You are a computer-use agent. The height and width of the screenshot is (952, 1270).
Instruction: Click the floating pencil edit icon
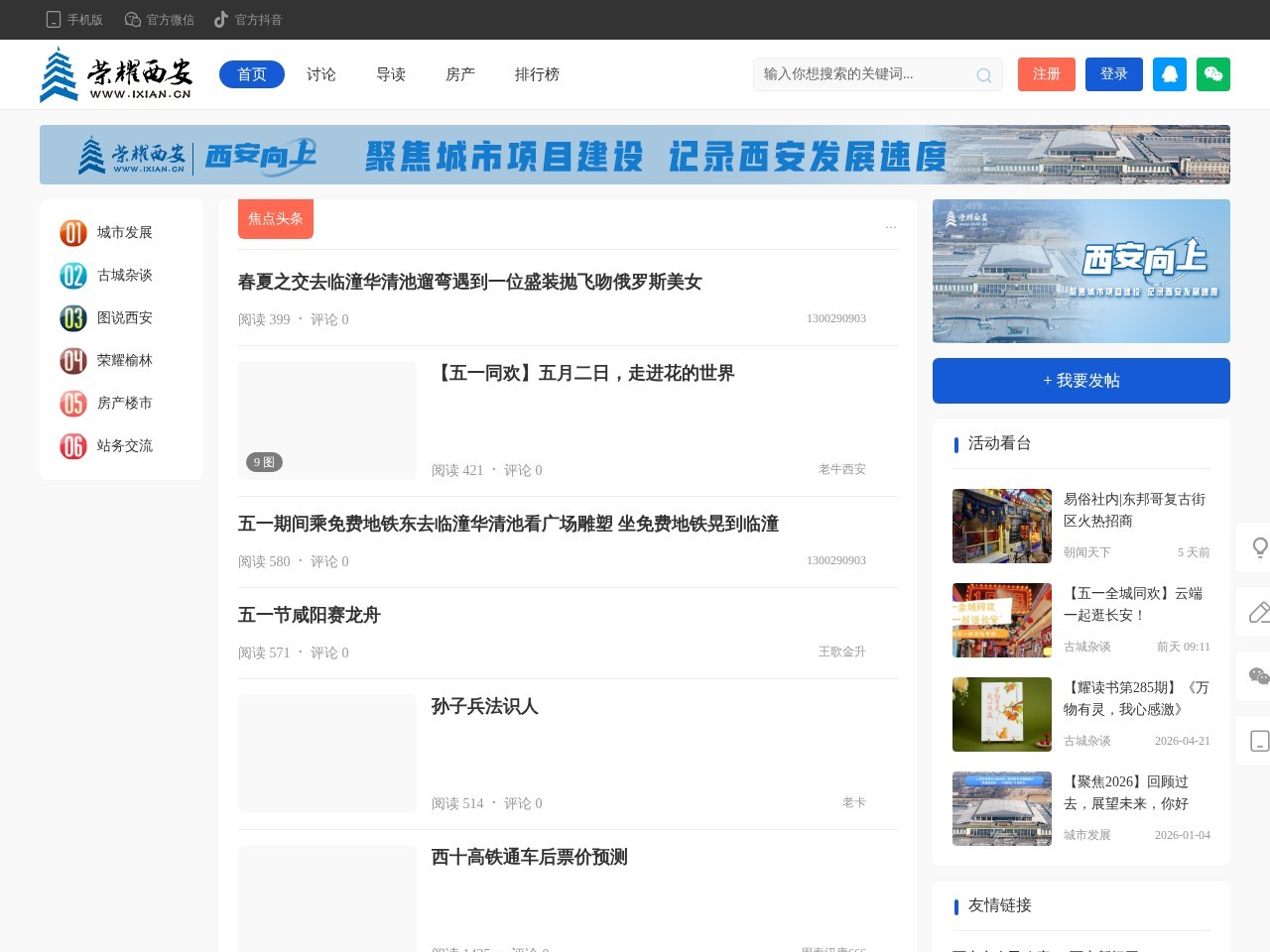coord(1258,612)
